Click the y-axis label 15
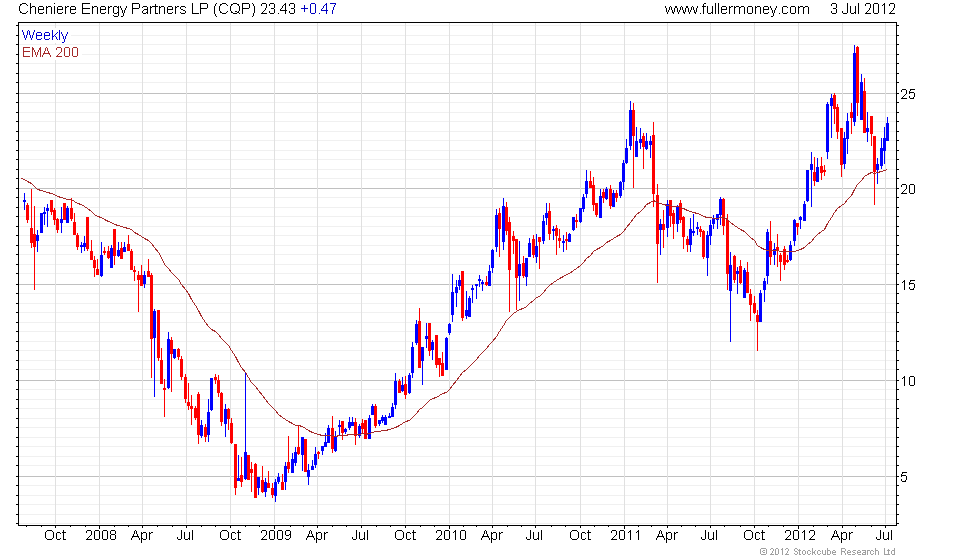 pyautogui.click(x=908, y=285)
